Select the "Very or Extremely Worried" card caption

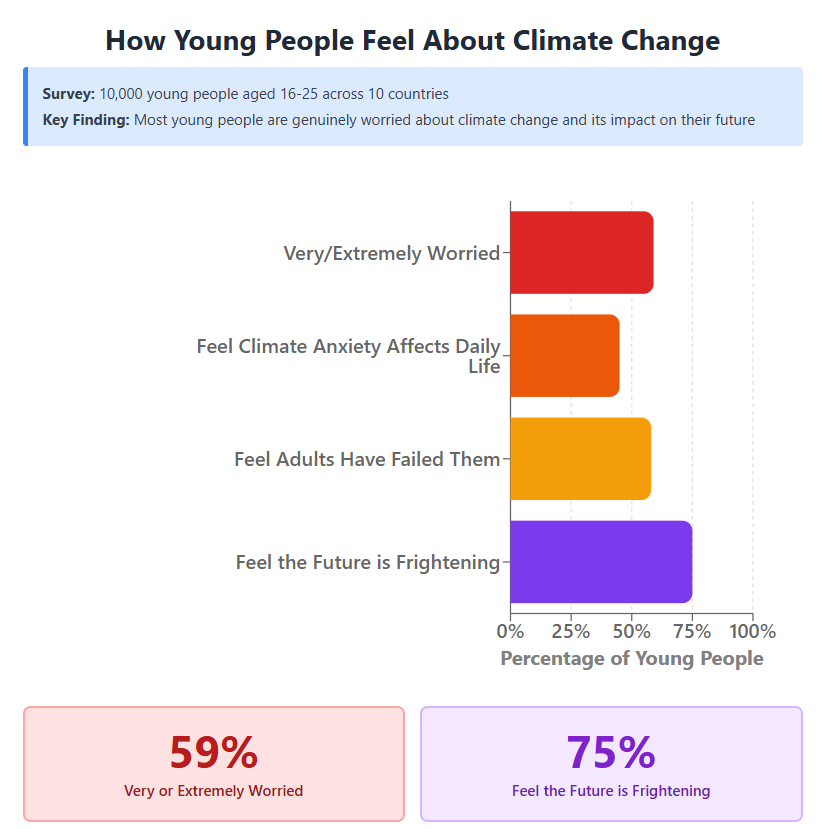pos(213,791)
